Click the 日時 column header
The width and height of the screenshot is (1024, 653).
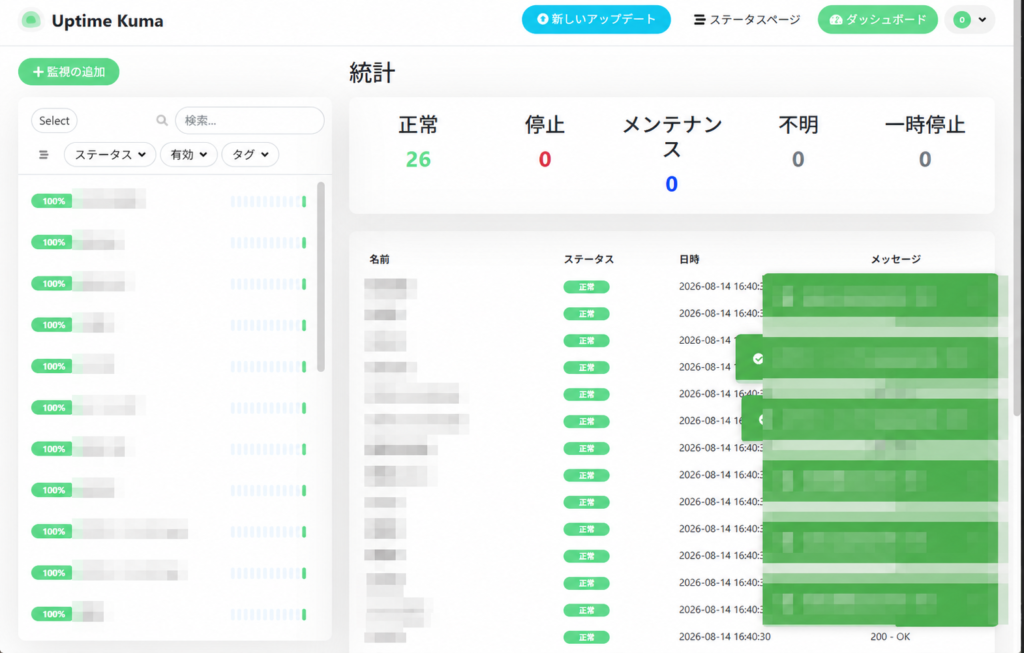click(689, 259)
